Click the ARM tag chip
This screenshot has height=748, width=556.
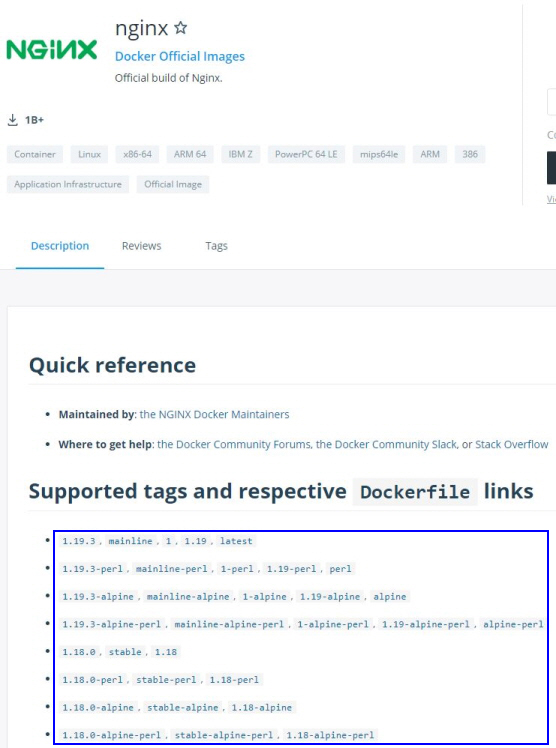point(430,154)
